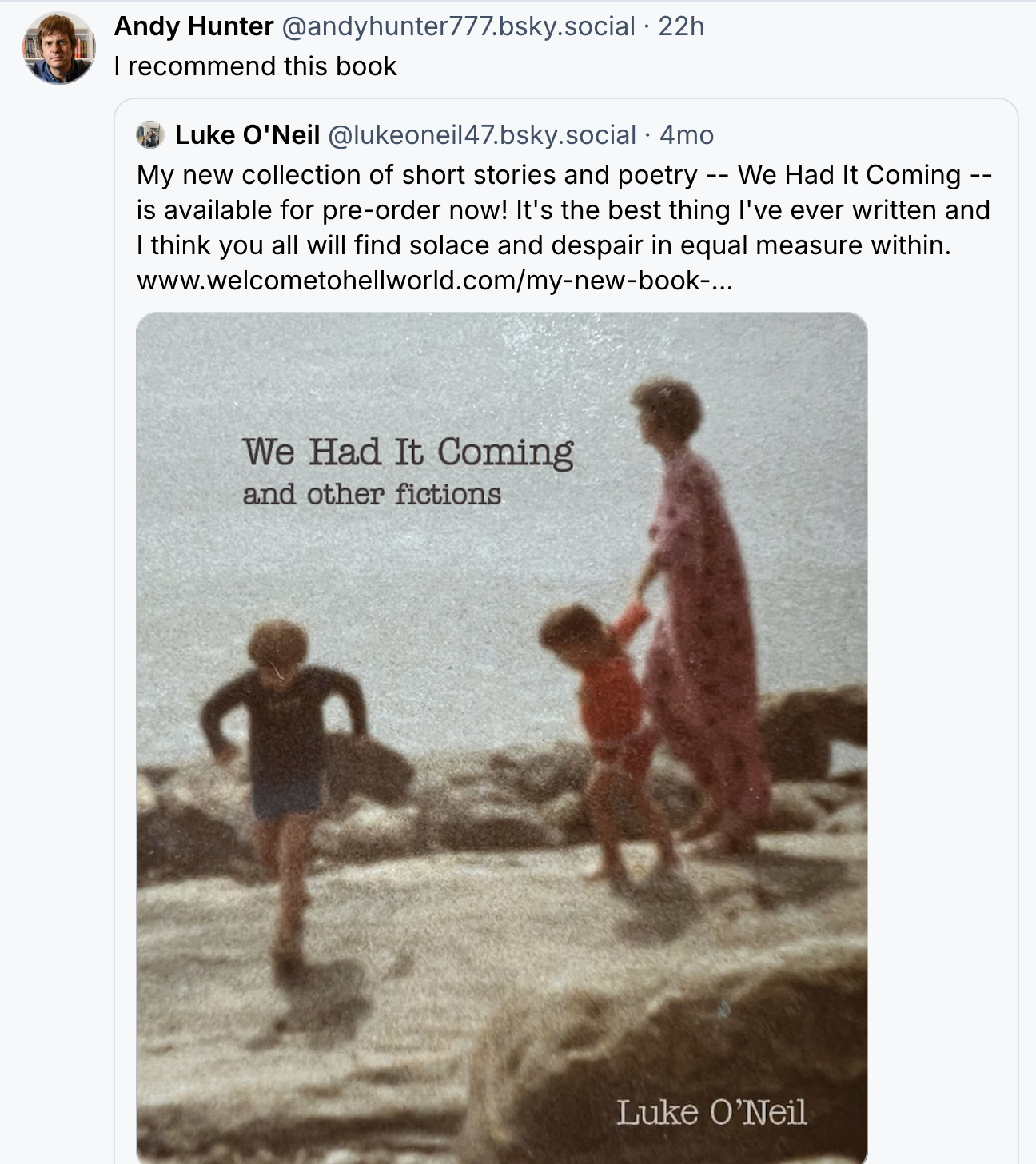The width and height of the screenshot is (1036, 1164).
Task: Click the "I recommend this book" post text
Action: tap(255, 66)
